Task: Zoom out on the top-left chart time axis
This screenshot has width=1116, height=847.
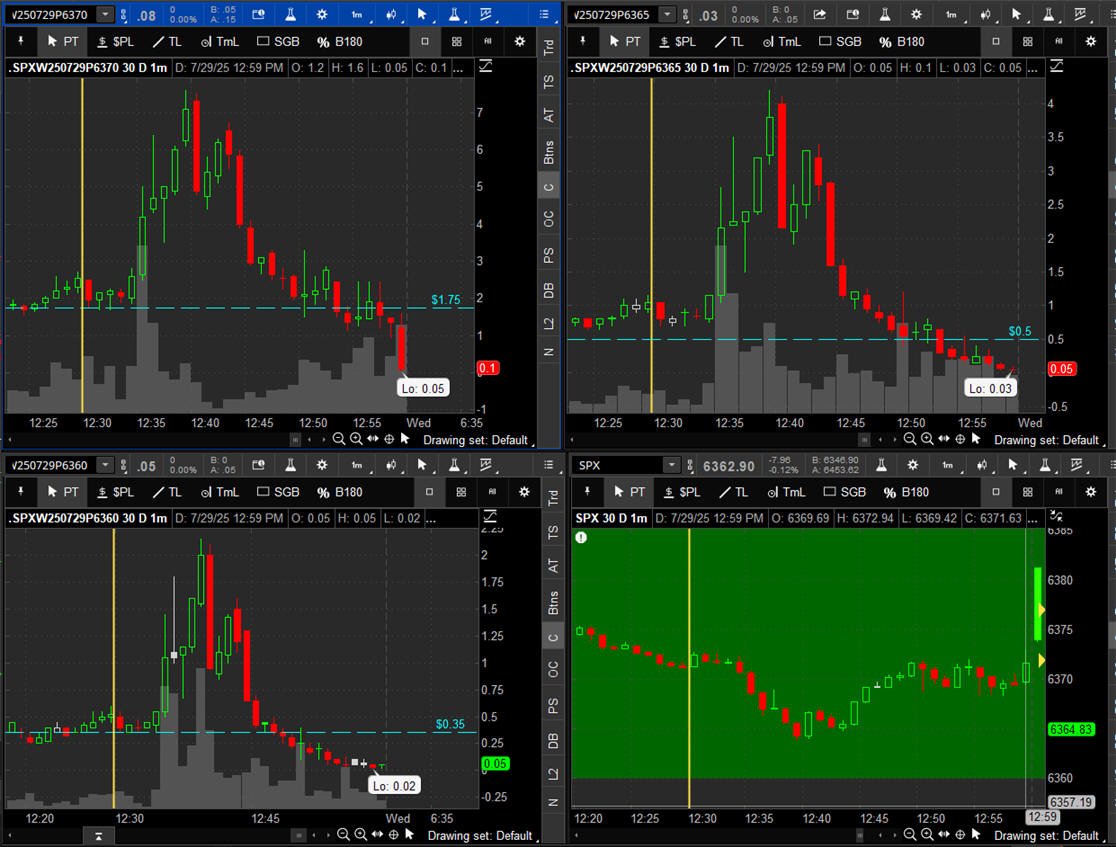Action: point(339,440)
